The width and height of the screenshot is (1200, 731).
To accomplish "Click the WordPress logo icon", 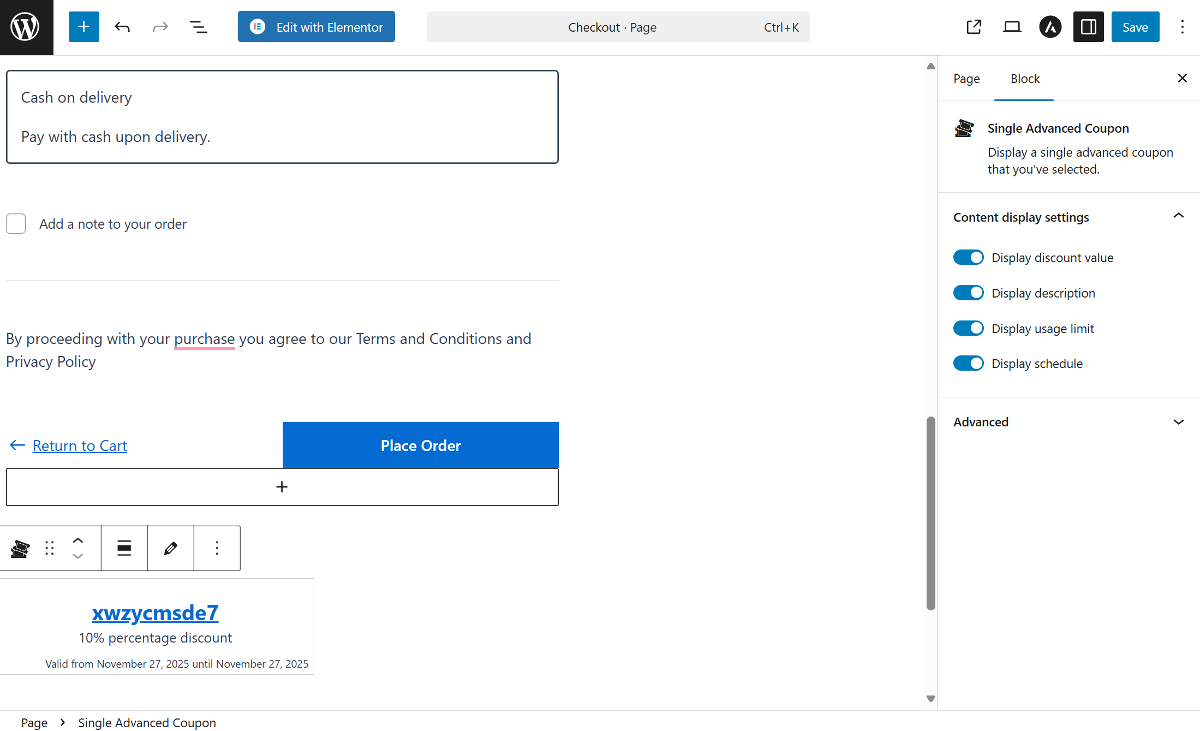I will pos(26,27).
